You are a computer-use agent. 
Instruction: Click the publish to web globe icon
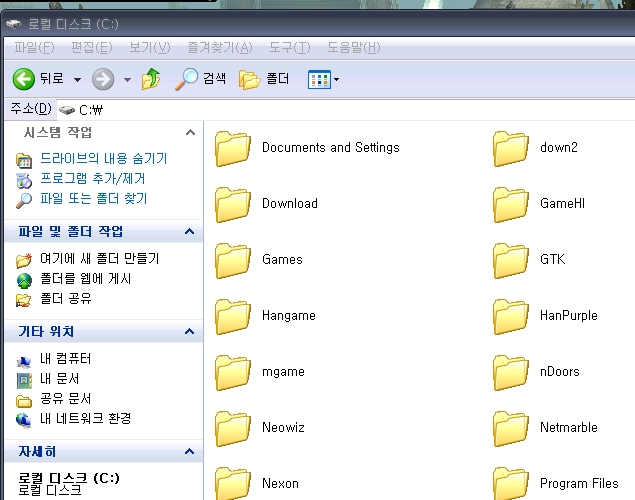click(x=24, y=280)
